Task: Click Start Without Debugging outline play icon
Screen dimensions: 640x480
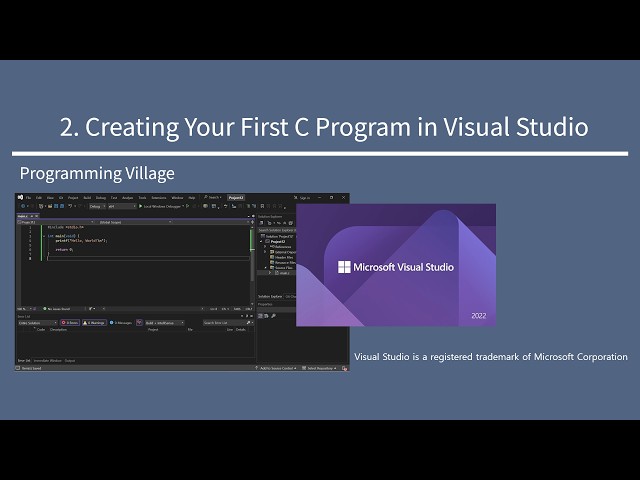Action: pyautogui.click(x=187, y=207)
